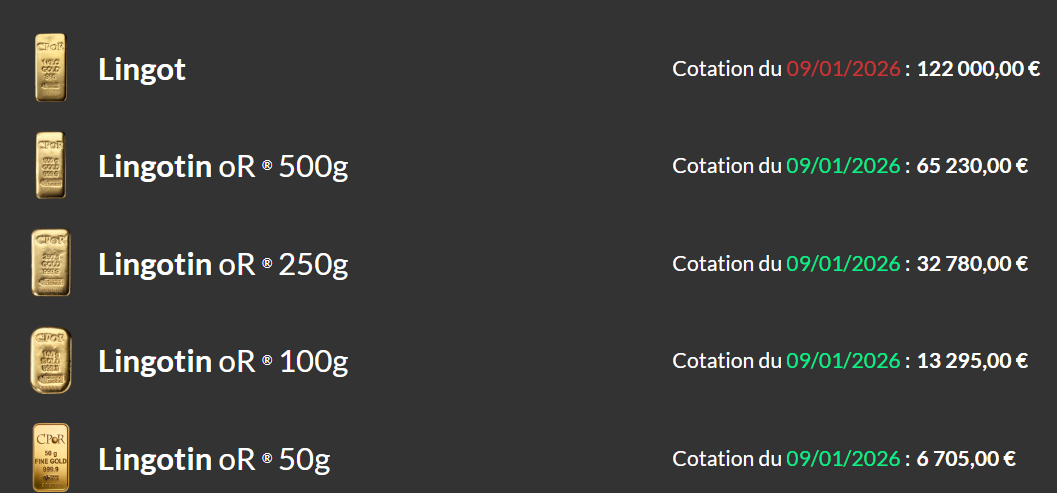Click the green quotation date for Lingotin 50g
This screenshot has height=493, width=1057.
[843, 459]
